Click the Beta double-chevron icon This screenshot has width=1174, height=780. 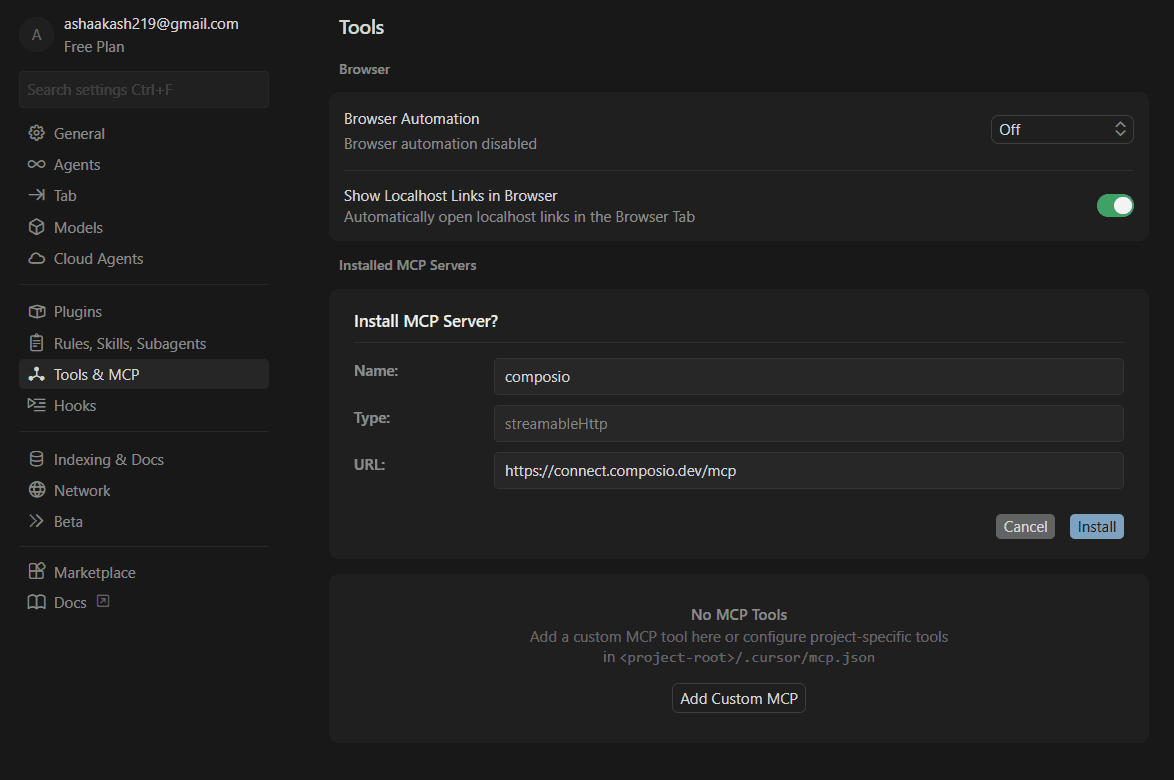pyautogui.click(x=36, y=521)
